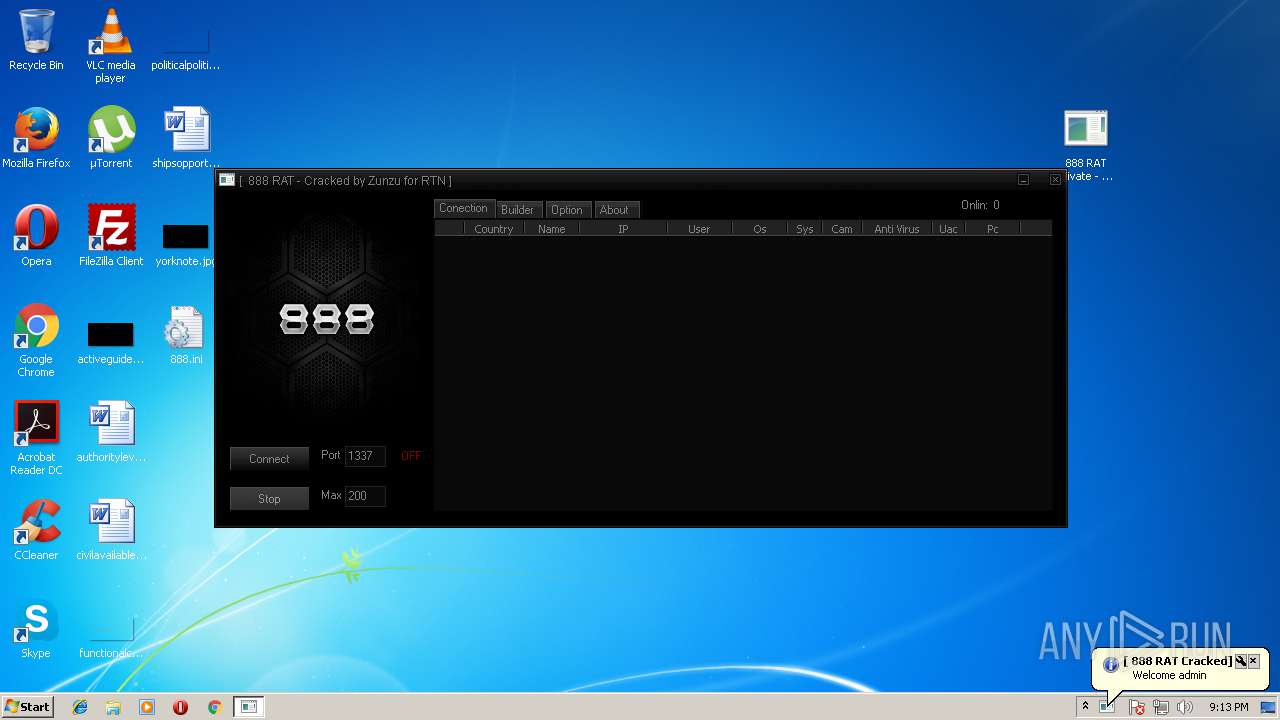Launch CCleaner desktop shortcut
Screen dimensions: 1280x720
point(36,530)
